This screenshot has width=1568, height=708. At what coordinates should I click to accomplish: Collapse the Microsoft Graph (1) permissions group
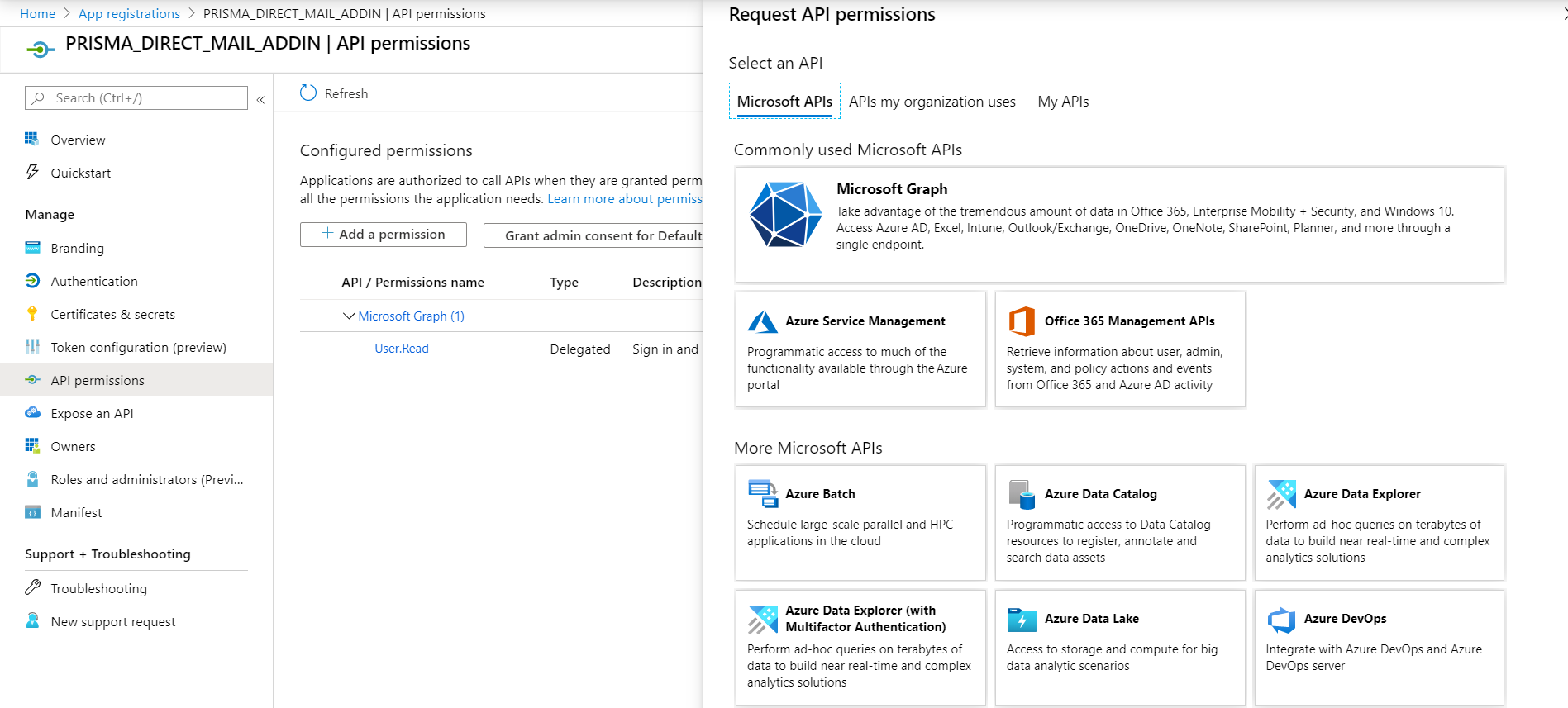(349, 316)
